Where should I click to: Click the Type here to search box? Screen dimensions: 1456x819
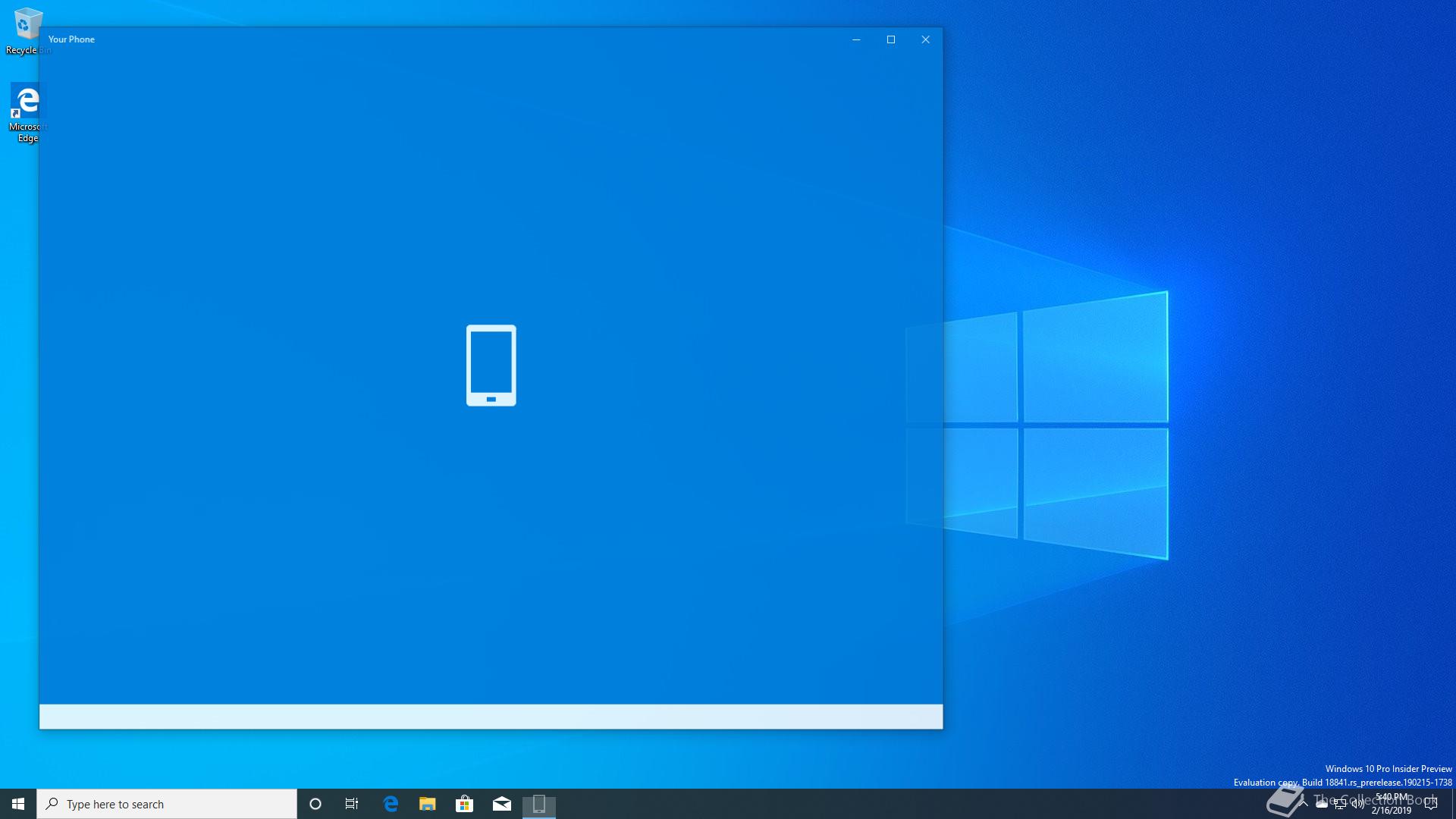click(167, 804)
